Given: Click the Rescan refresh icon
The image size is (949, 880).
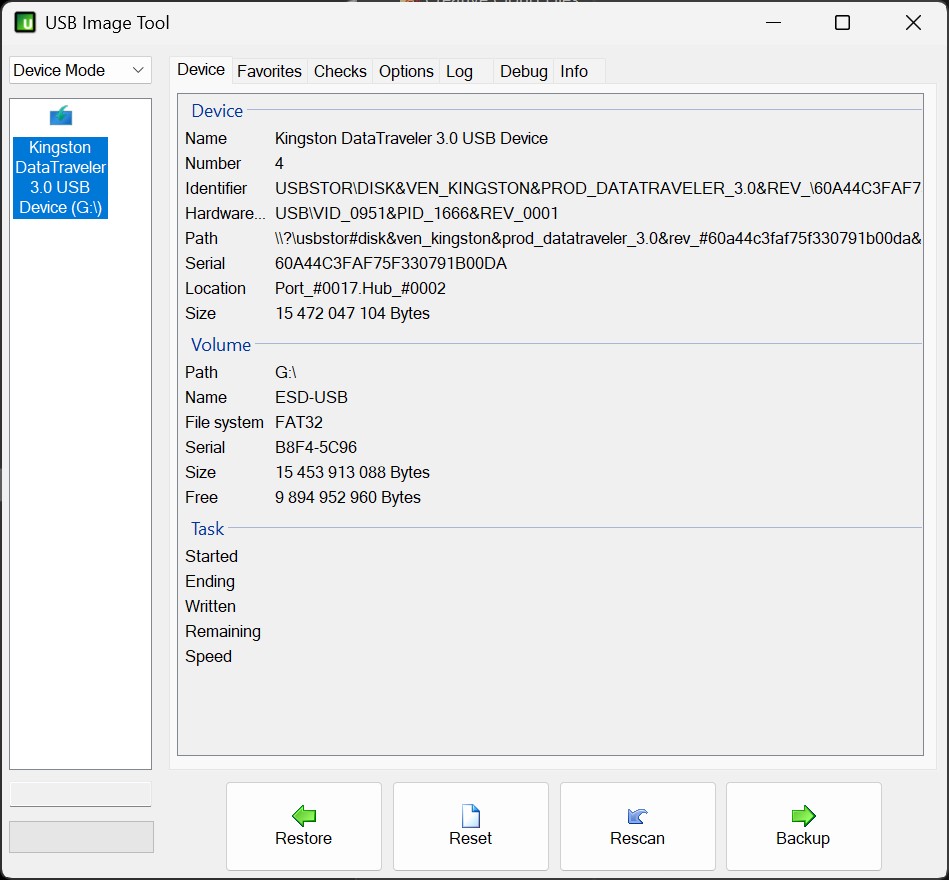Looking at the screenshot, I should (x=637, y=815).
